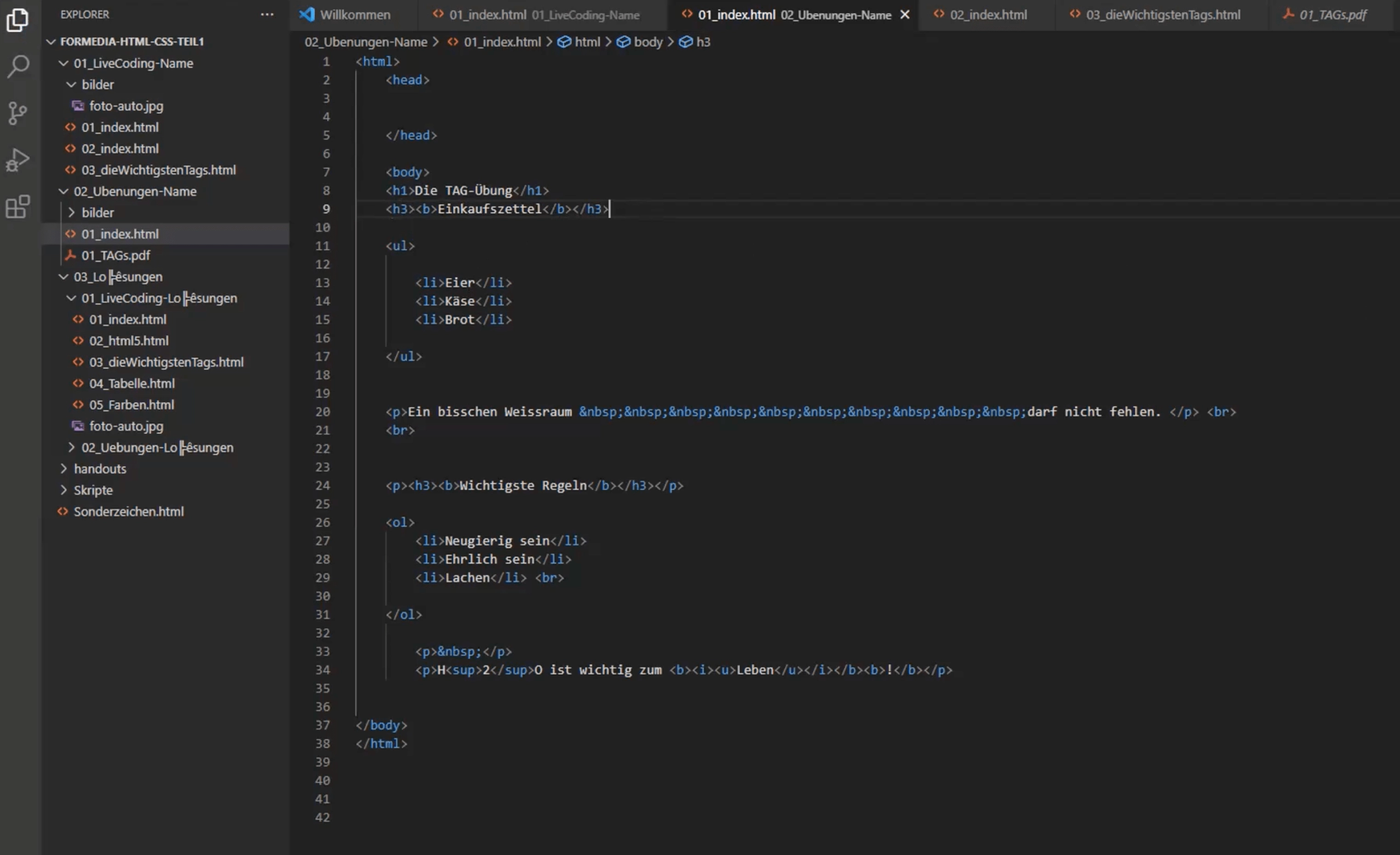Open the 01_TAGs.pdf file
Viewport: 1400px width, 855px height.
pyautogui.click(x=115, y=255)
